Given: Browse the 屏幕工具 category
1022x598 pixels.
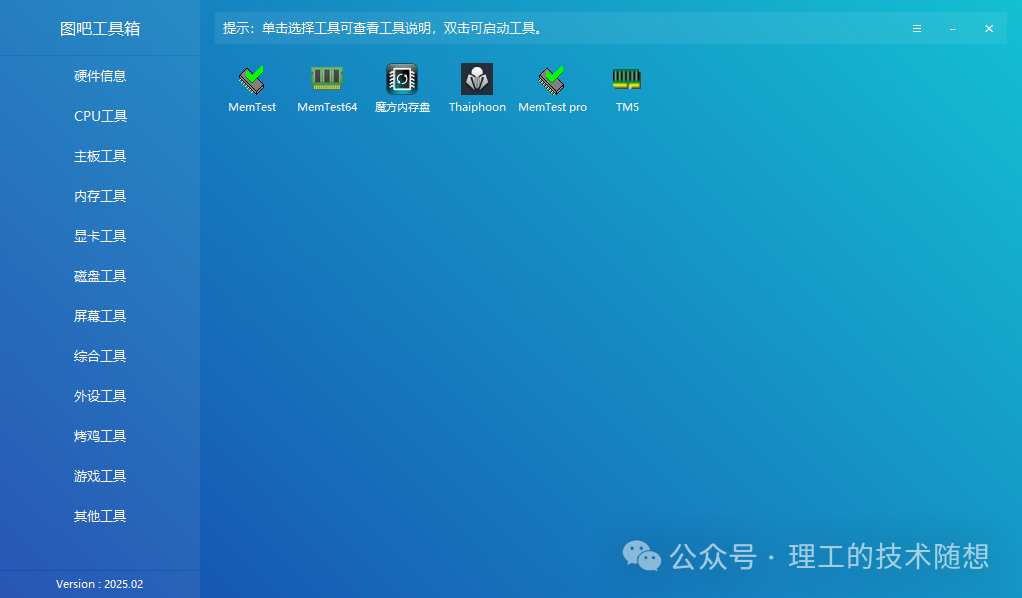Looking at the screenshot, I should tap(99, 316).
